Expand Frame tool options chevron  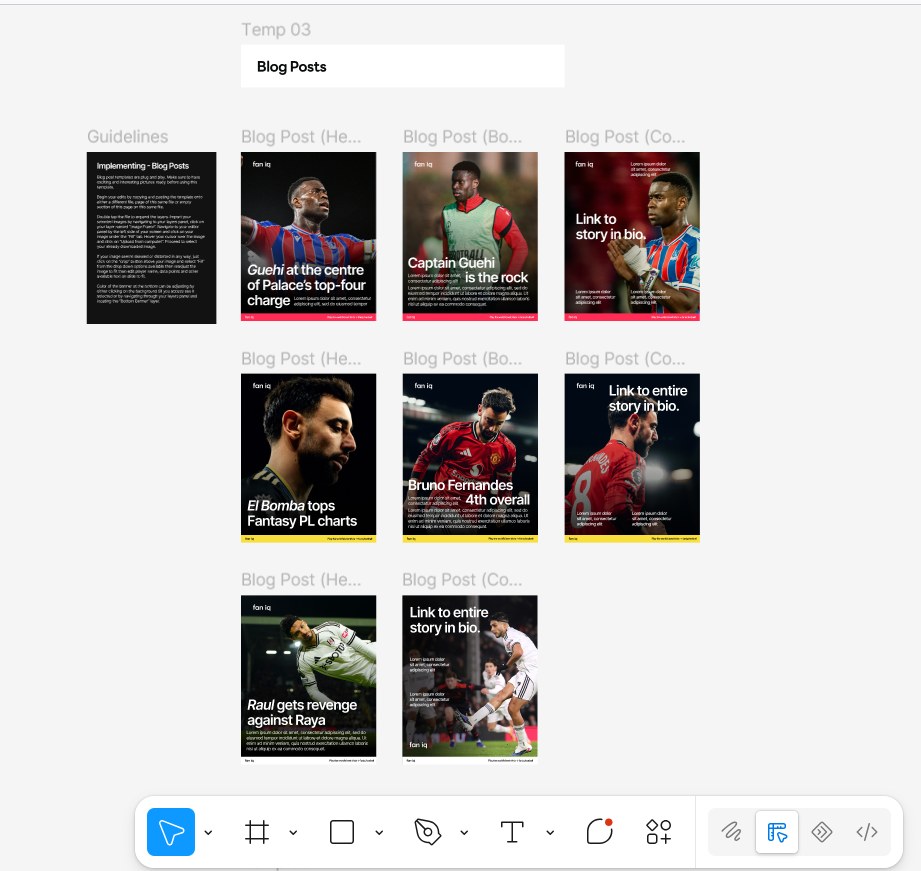(x=293, y=832)
